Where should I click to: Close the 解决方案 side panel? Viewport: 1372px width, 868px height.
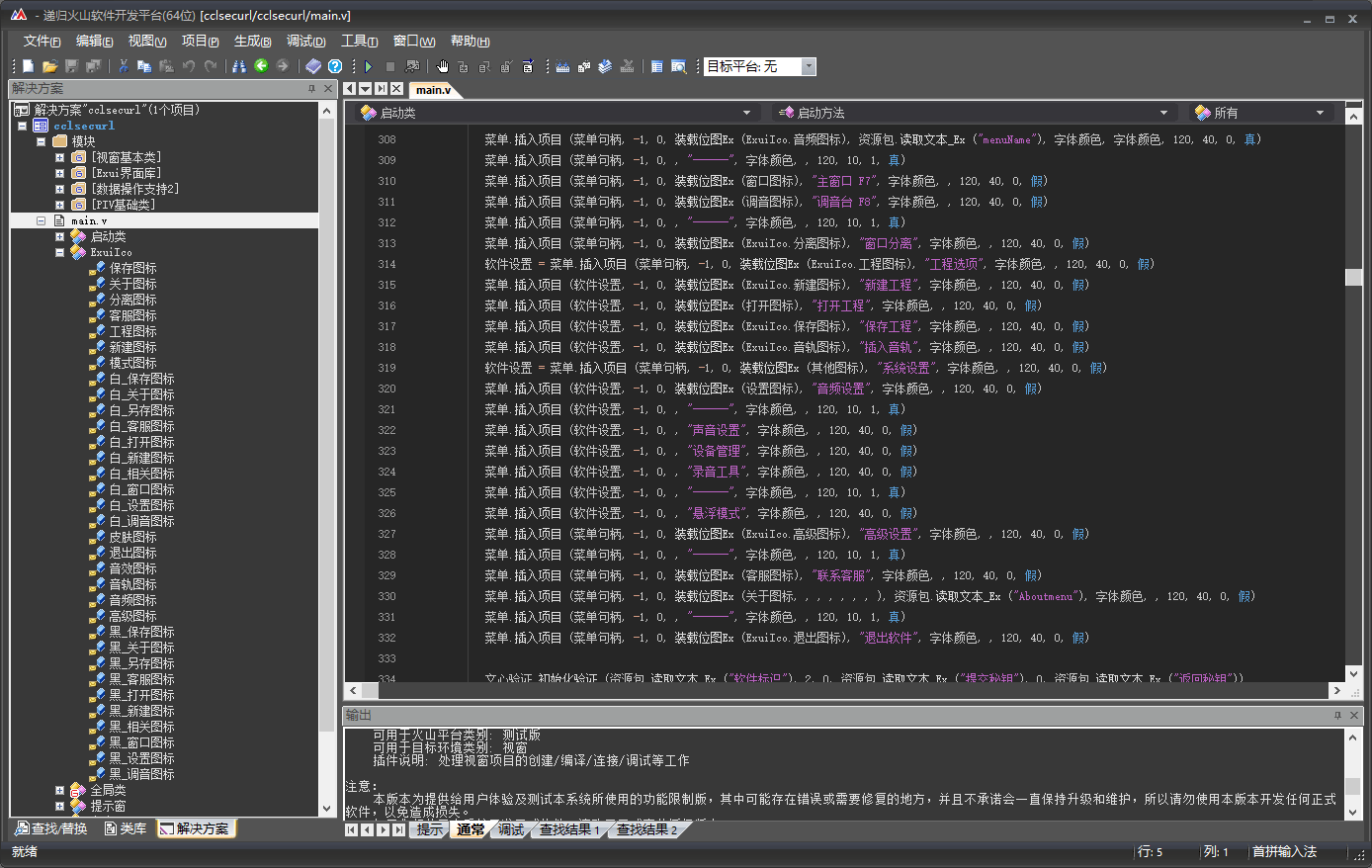click(x=329, y=89)
